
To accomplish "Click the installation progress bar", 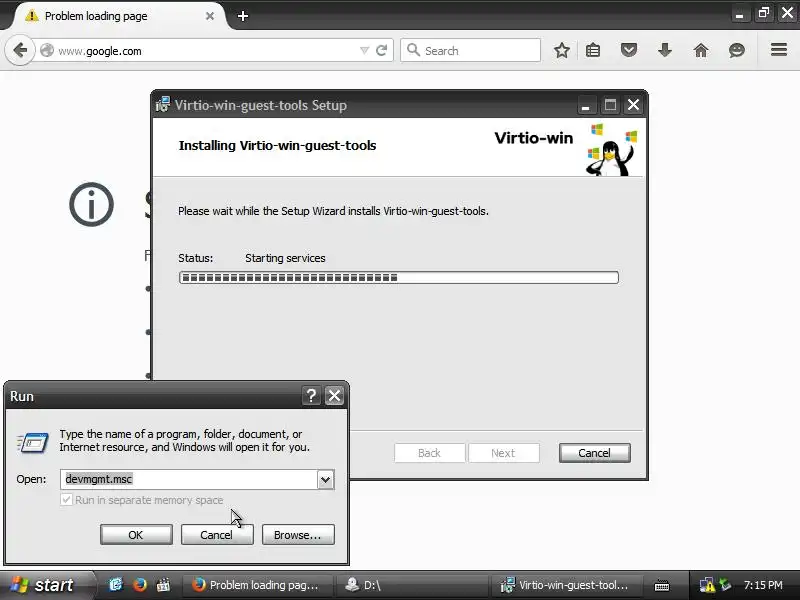I will (x=398, y=278).
